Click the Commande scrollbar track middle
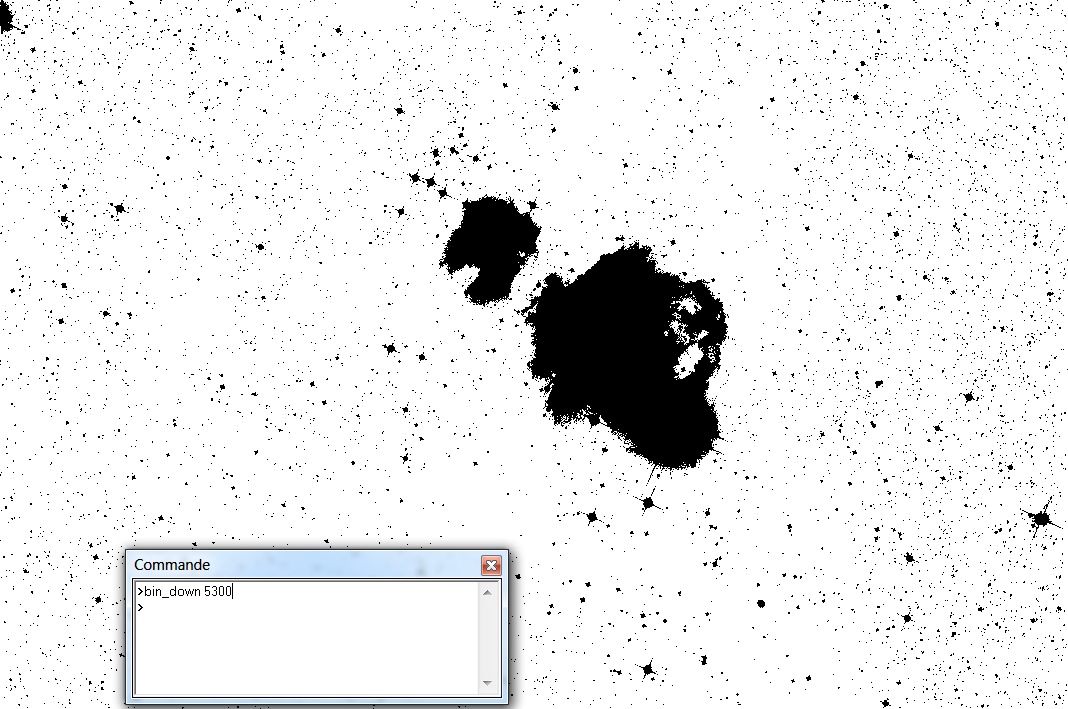Screen dimensions: 1068x709 (487, 638)
